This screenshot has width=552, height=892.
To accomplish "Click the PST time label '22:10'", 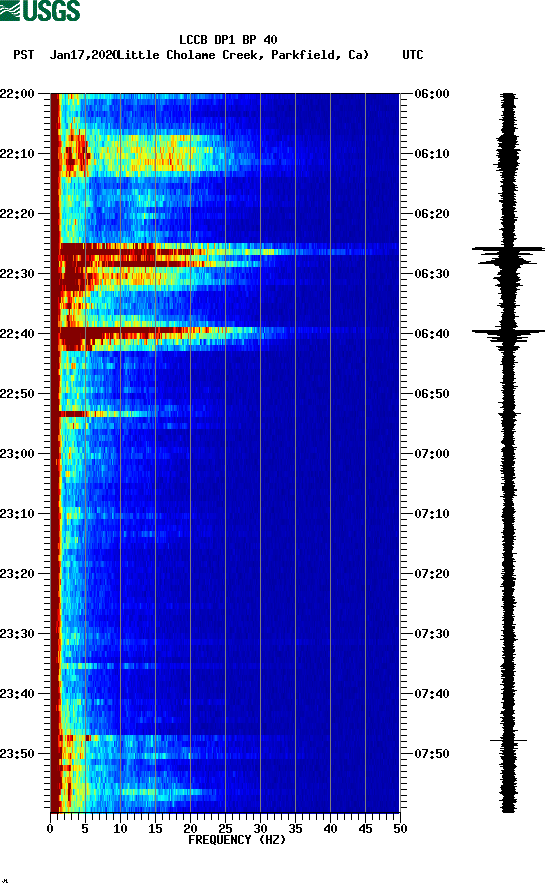I will click(18, 154).
